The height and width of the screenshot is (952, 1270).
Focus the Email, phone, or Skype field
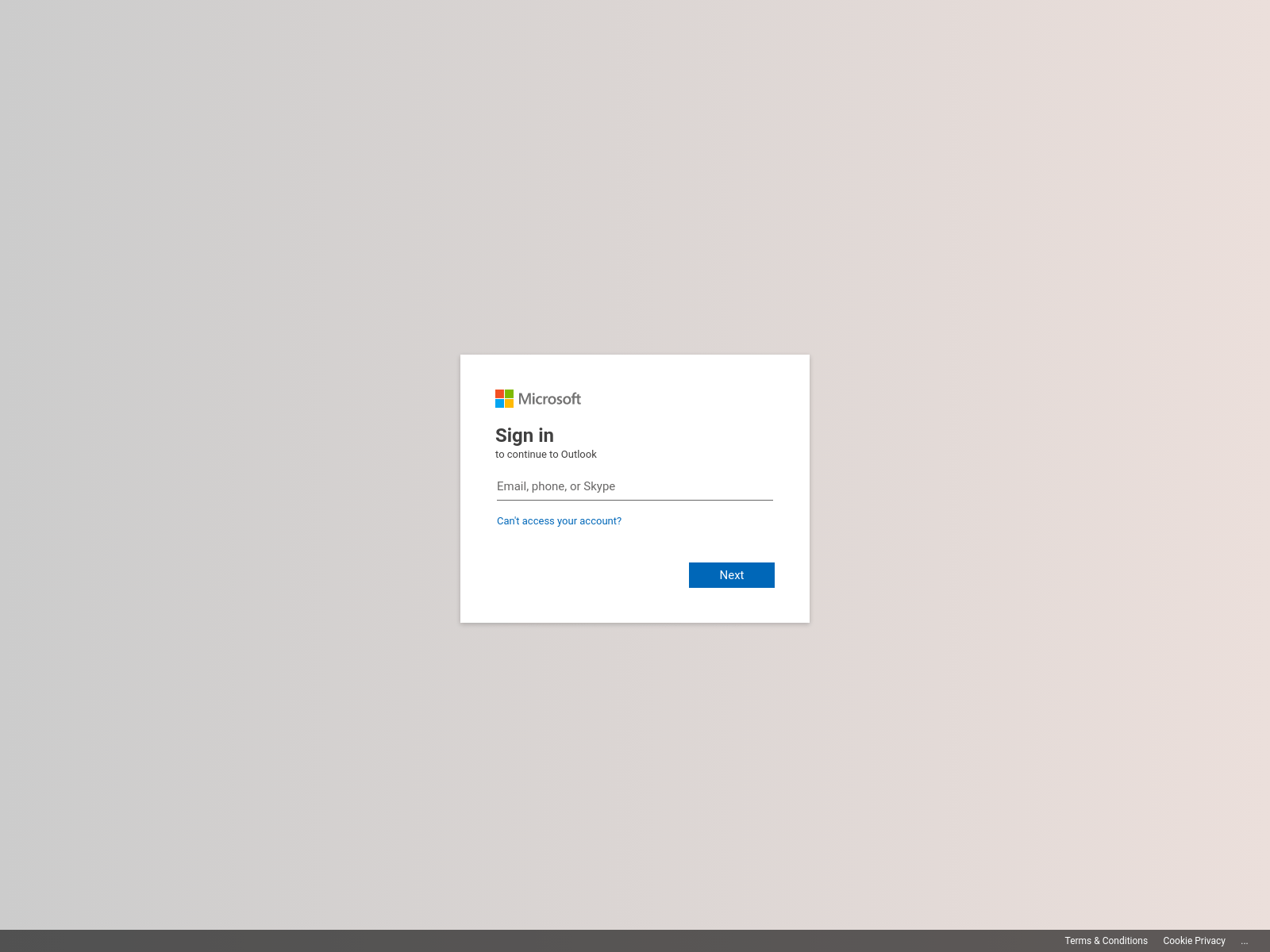click(635, 486)
